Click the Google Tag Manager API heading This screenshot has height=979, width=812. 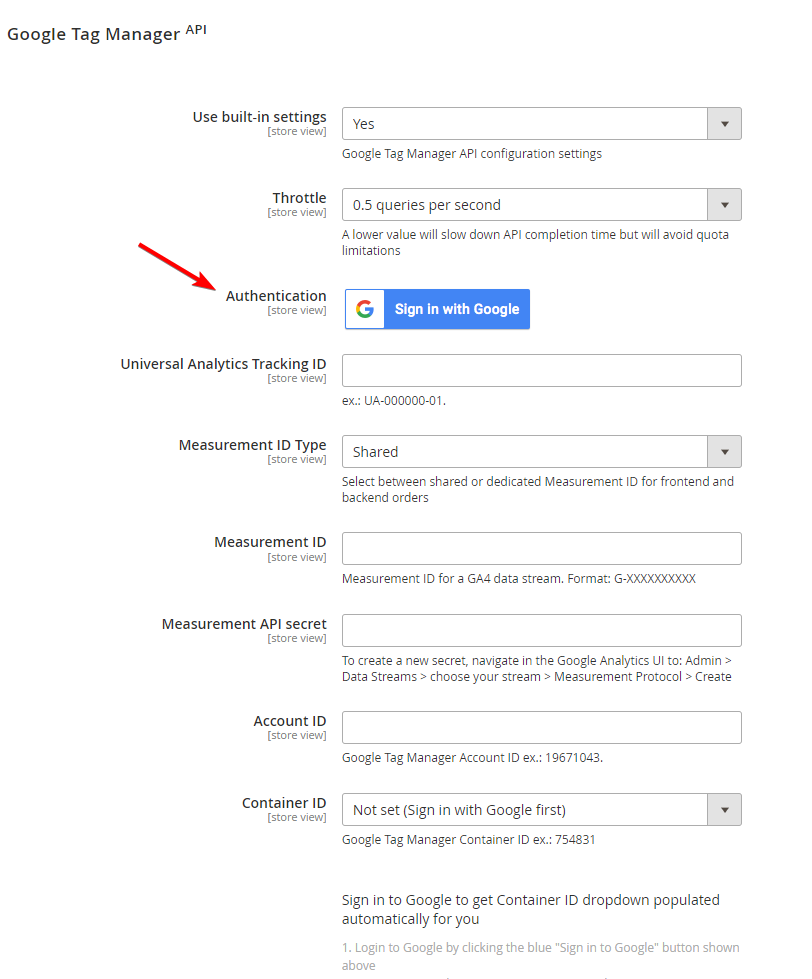[x=107, y=33]
